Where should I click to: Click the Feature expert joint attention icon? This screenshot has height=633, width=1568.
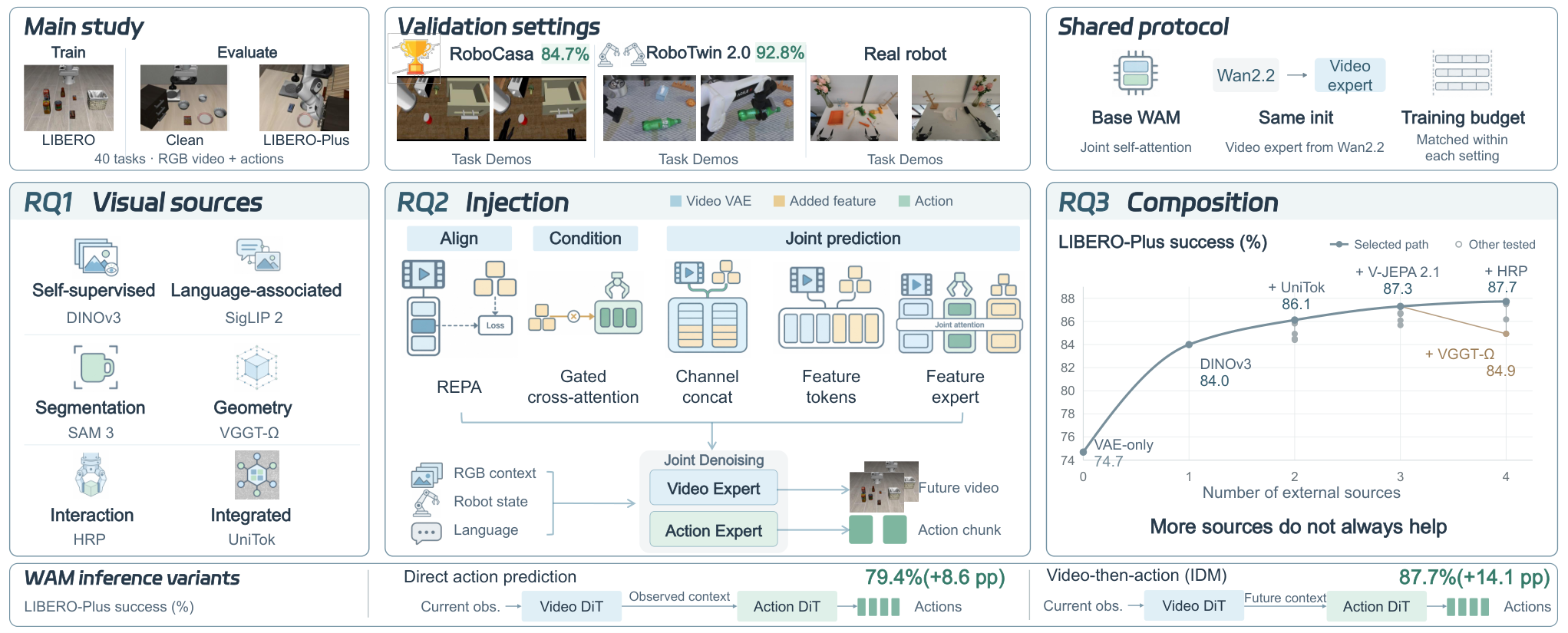point(959,313)
